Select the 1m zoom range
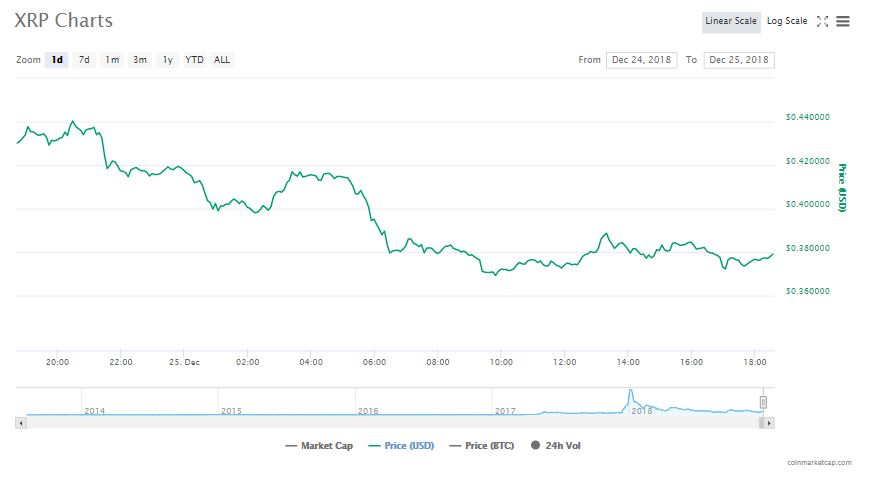 (112, 60)
